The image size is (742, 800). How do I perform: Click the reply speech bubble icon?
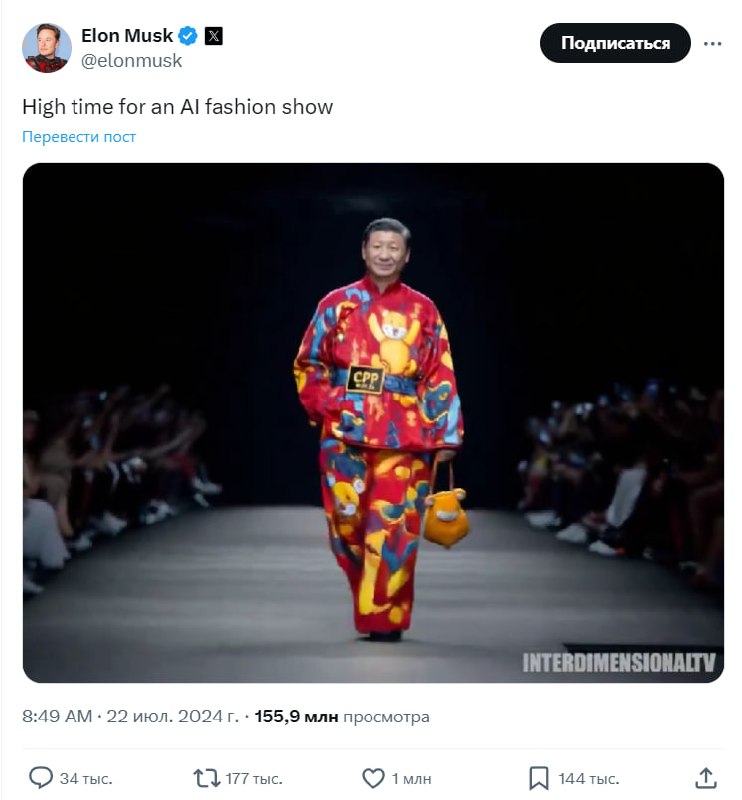41,777
